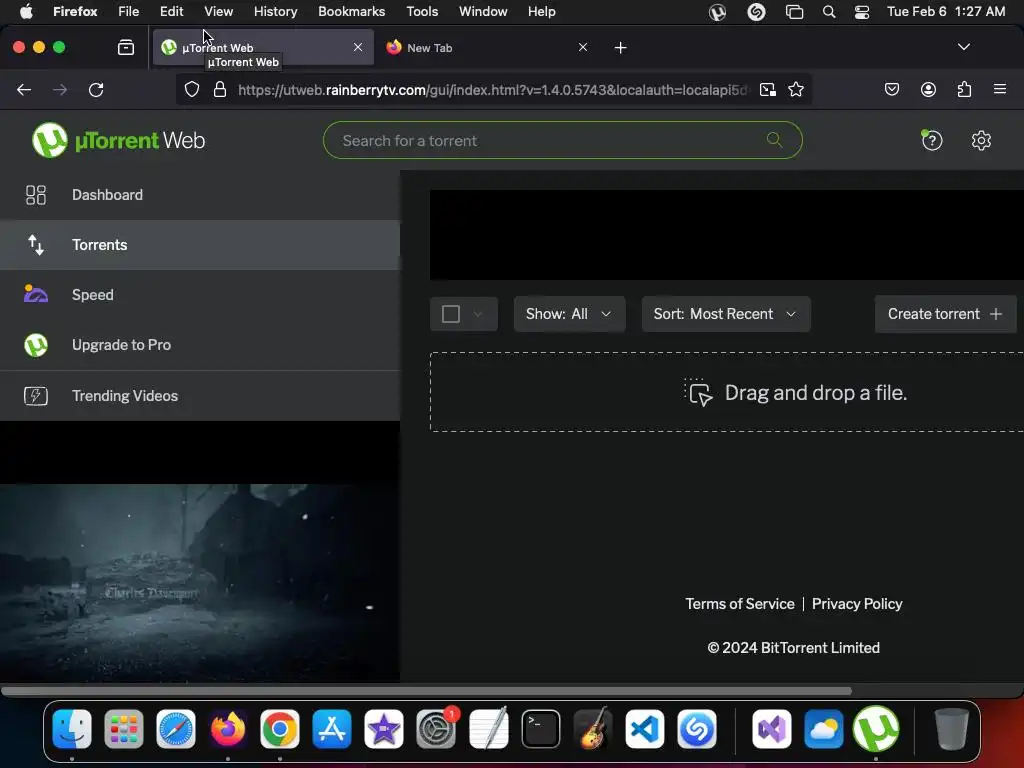Go back one page

click(x=24, y=89)
